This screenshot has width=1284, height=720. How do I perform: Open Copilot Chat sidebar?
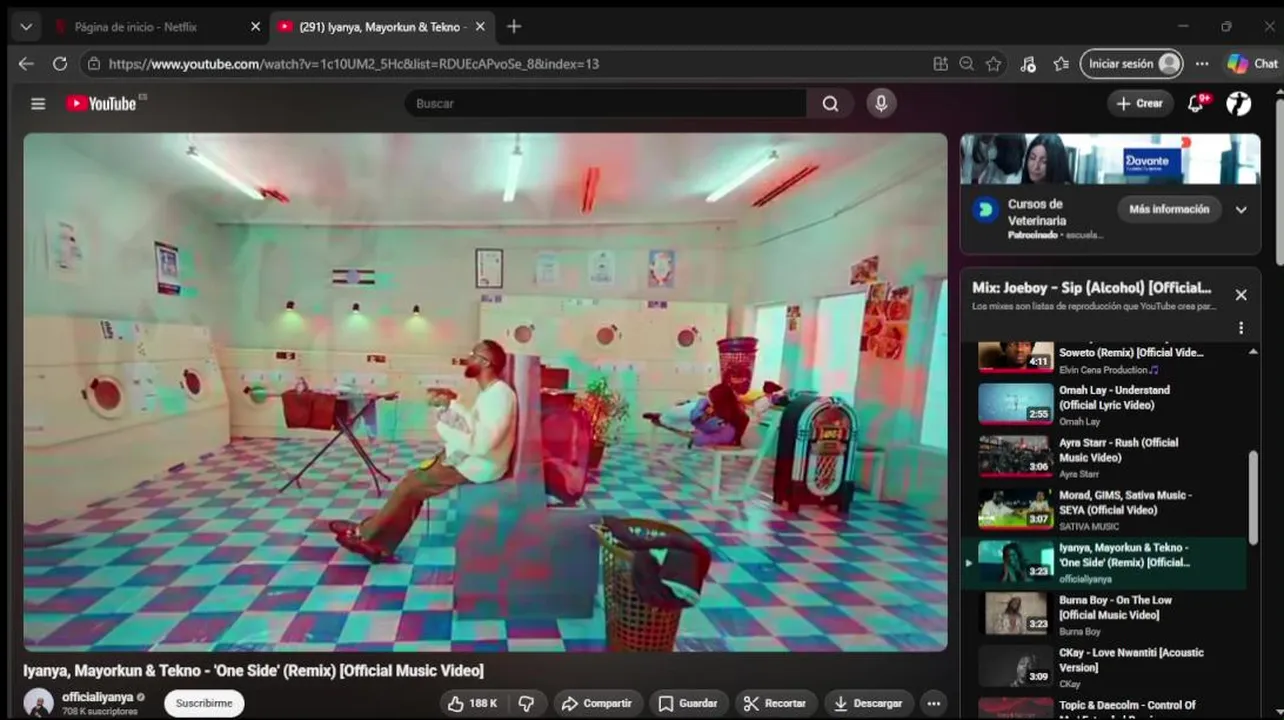[x=1253, y=63]
